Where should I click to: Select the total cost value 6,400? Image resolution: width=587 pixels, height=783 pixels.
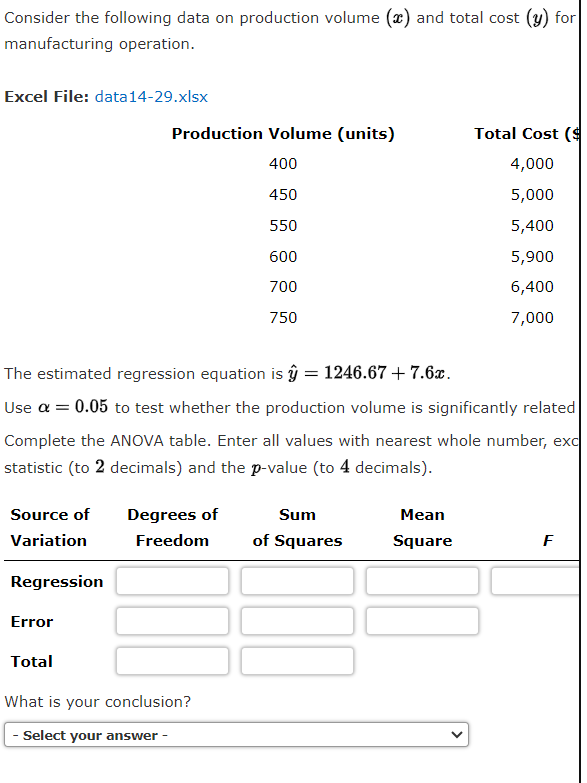pyautogui.click(x=532, y=287)
